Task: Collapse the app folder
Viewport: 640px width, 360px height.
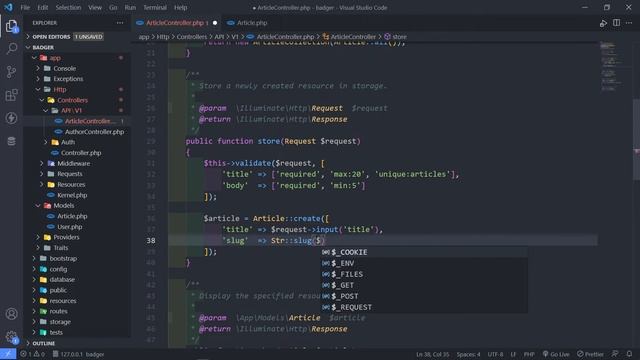Action: 77,58
